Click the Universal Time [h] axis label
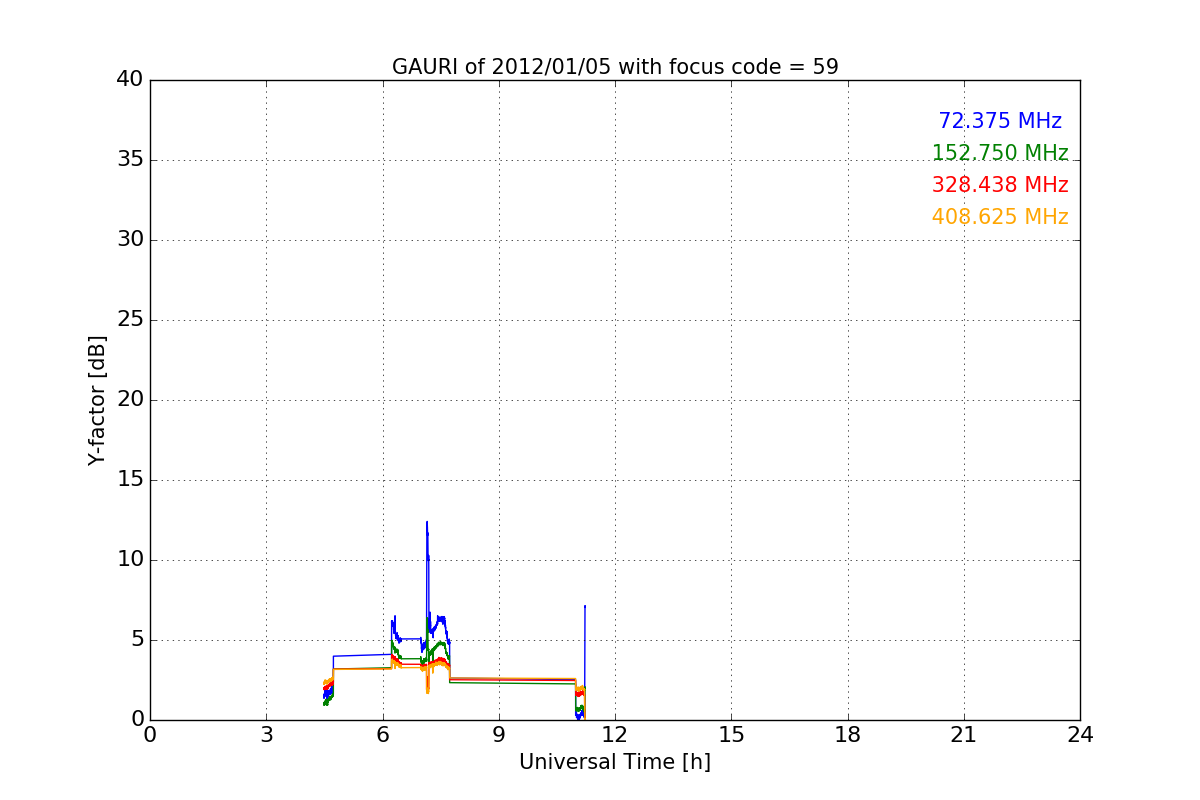Image resolution: width=1200 pixels, height=800 pixels. [615, 762]
